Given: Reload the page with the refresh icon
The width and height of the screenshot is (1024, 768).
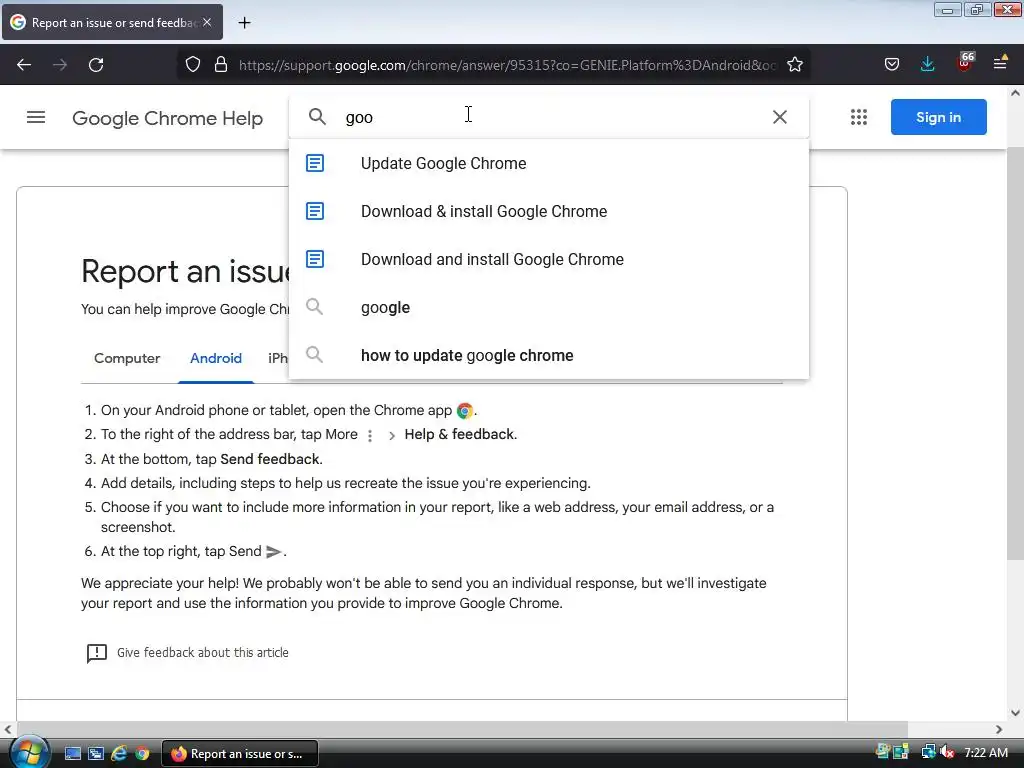Looking at the screenshot, I should click(x=96, y=65).
